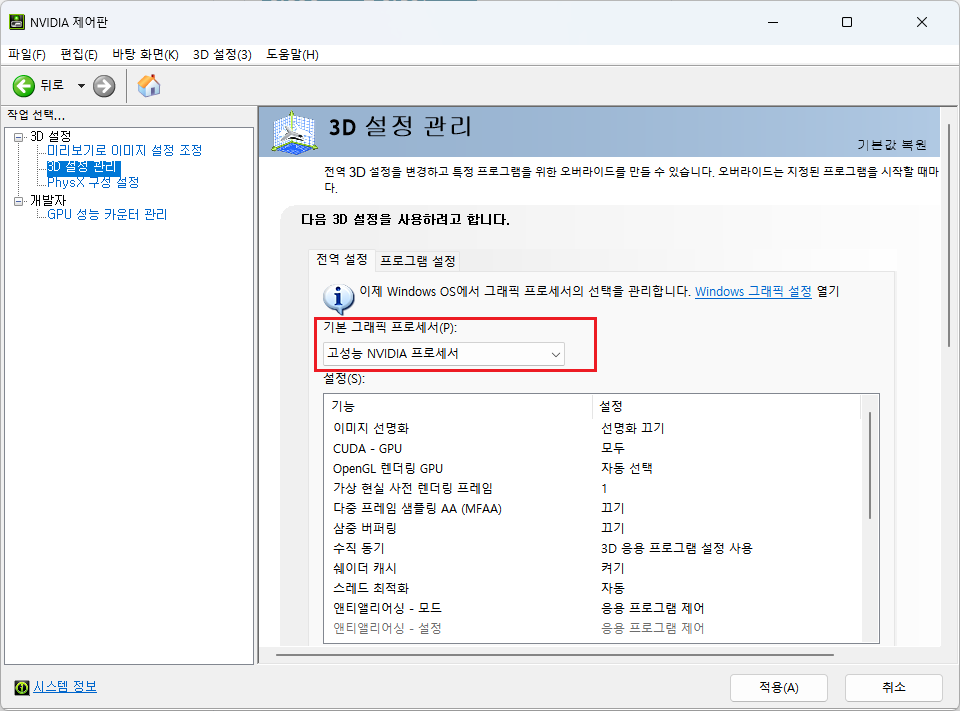Image resolution: width=960 pixels, height=711 pixels.
Task: Select the 쉐이더 캐시 row
Action: 593,568
